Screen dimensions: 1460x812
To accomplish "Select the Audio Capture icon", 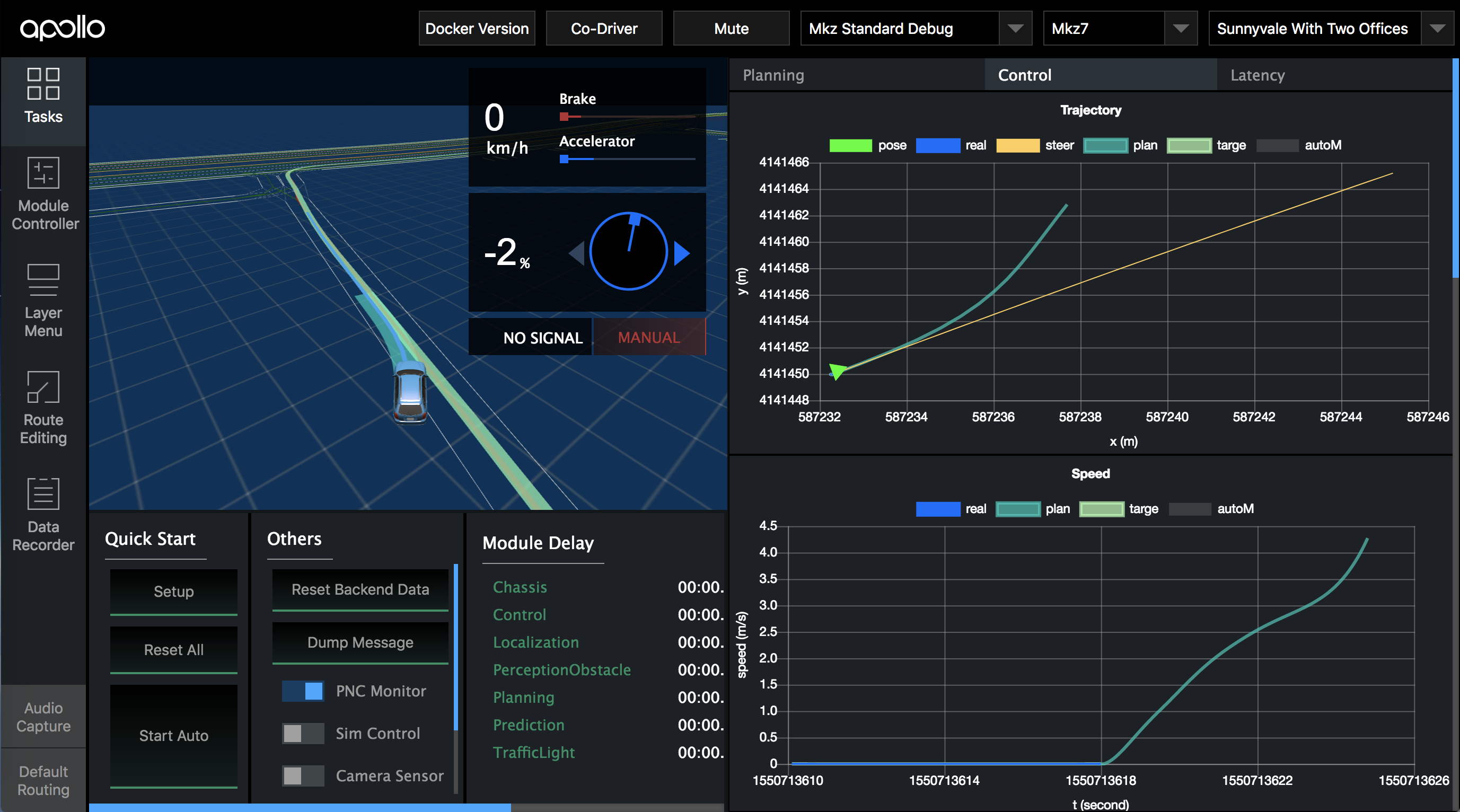I will click(43, 716).
